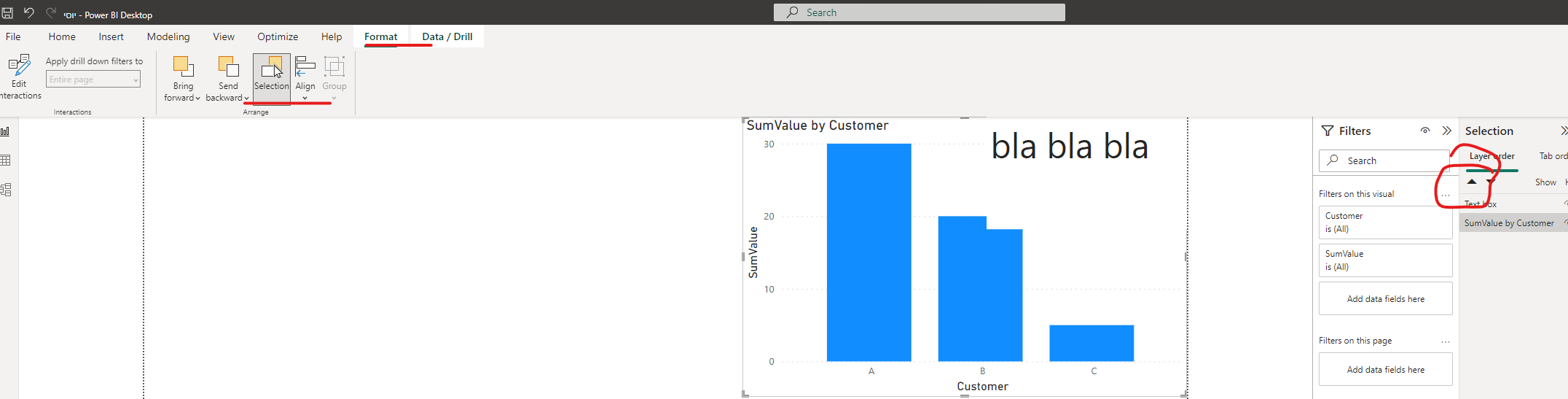Toggle Filters pane visibility eye icon
Viewport: 1568px width, 399px height.
point(1425,131)
